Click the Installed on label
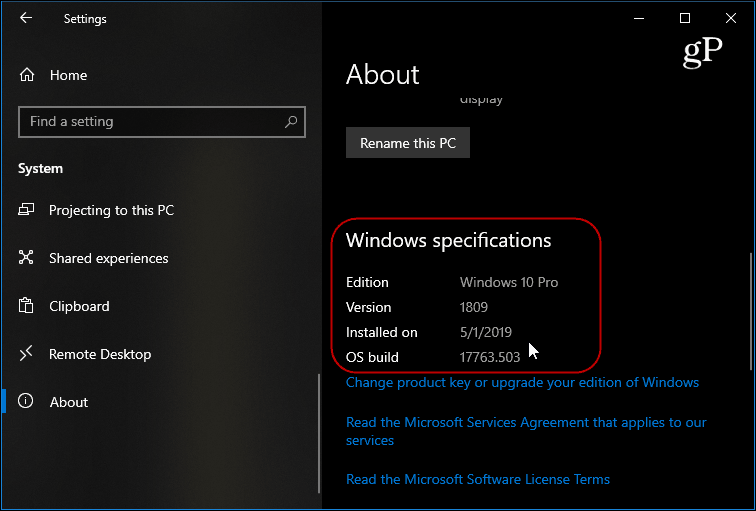756x511 pixels. 381,332
